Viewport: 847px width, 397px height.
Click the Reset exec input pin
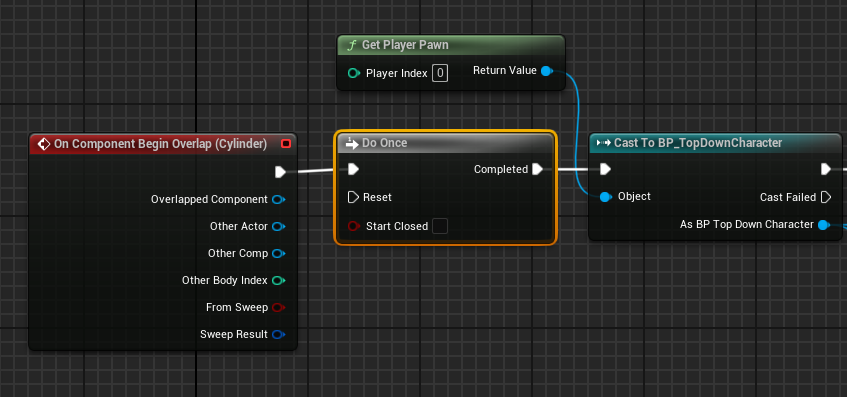[353, 197]
